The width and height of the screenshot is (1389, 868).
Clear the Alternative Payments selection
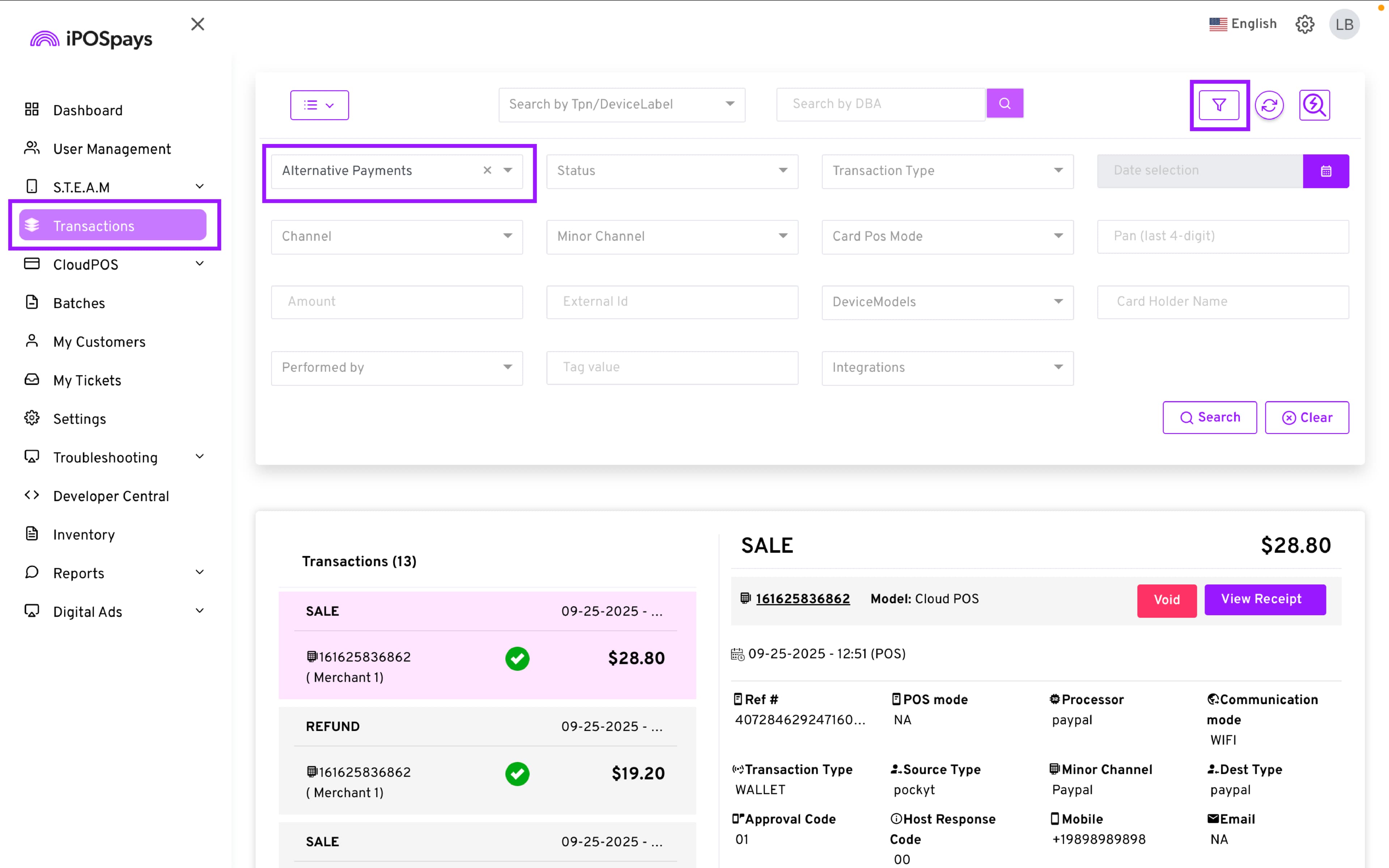tap(487, 170)
